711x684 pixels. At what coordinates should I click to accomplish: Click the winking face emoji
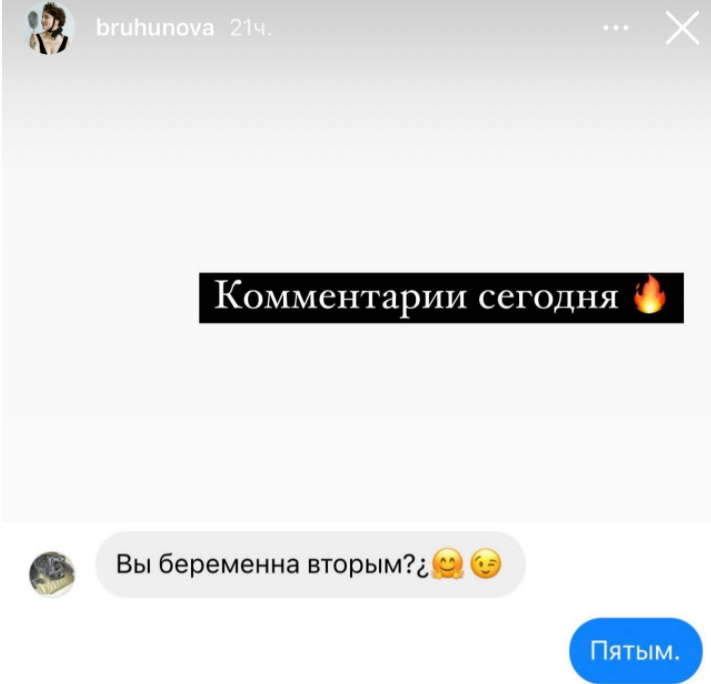486,564
